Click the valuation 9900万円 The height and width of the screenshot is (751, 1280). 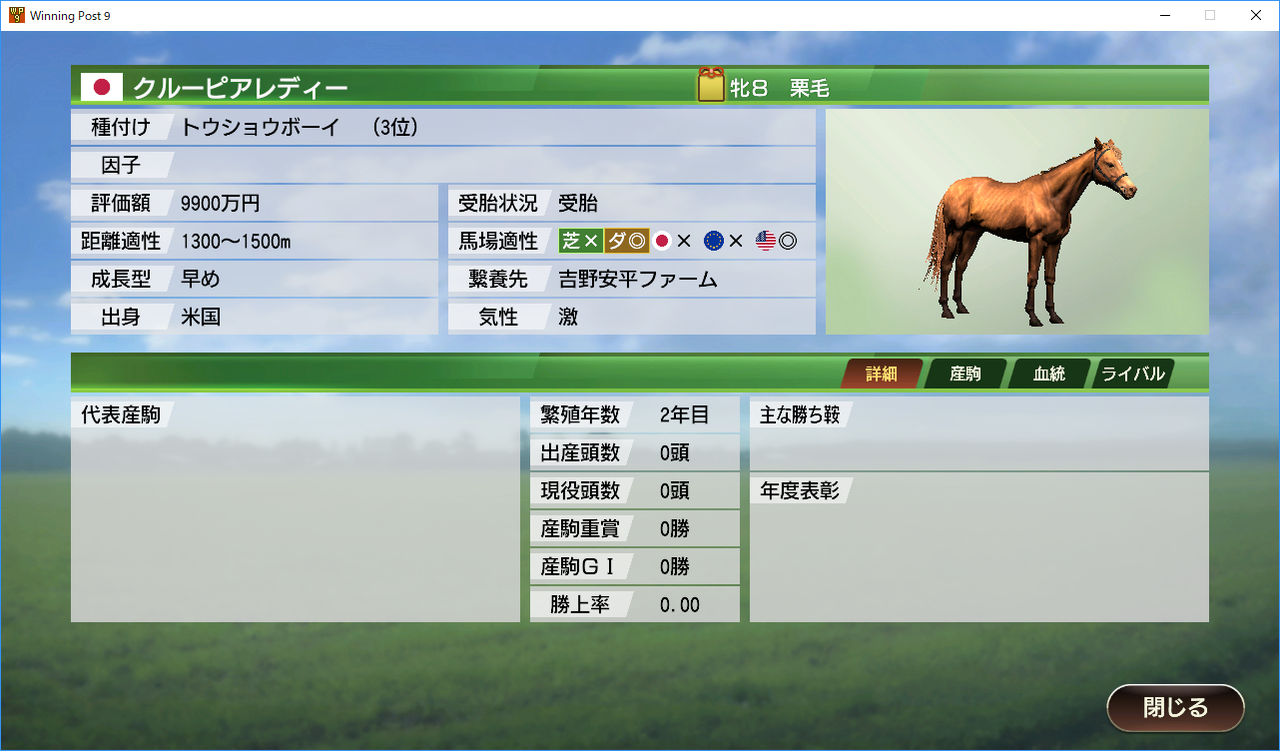pyautogui.click(x=220, y=203)
